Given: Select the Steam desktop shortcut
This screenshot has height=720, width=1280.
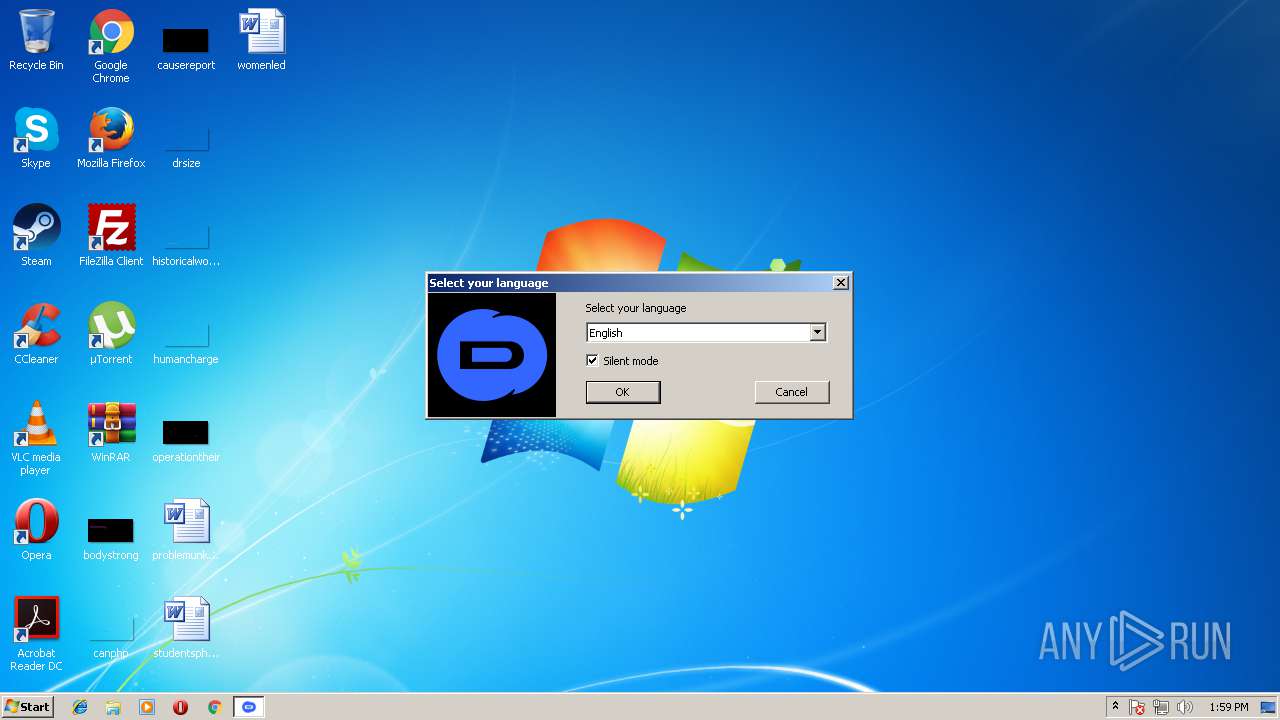Looking at the screenshot, I should 36,236.
